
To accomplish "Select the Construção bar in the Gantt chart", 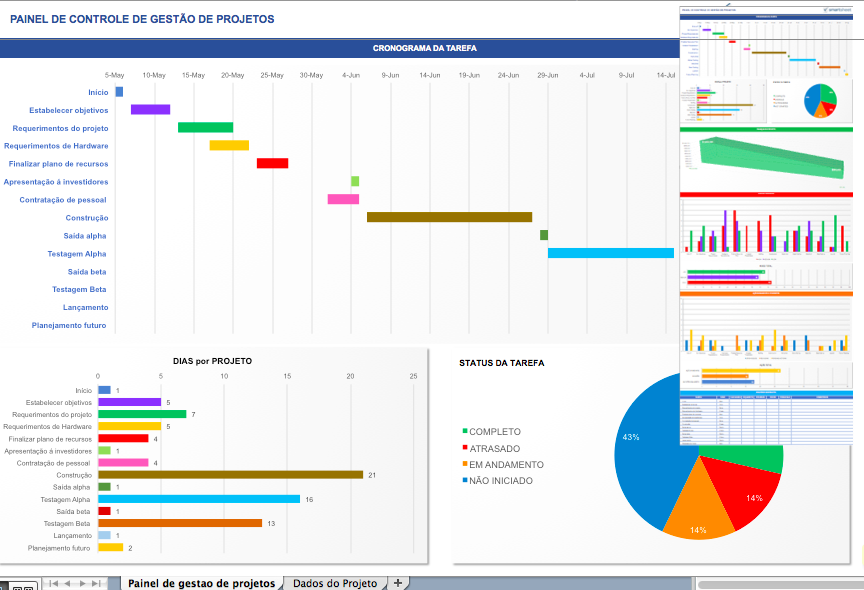I will pyautogui.click(x=449, y=217).
